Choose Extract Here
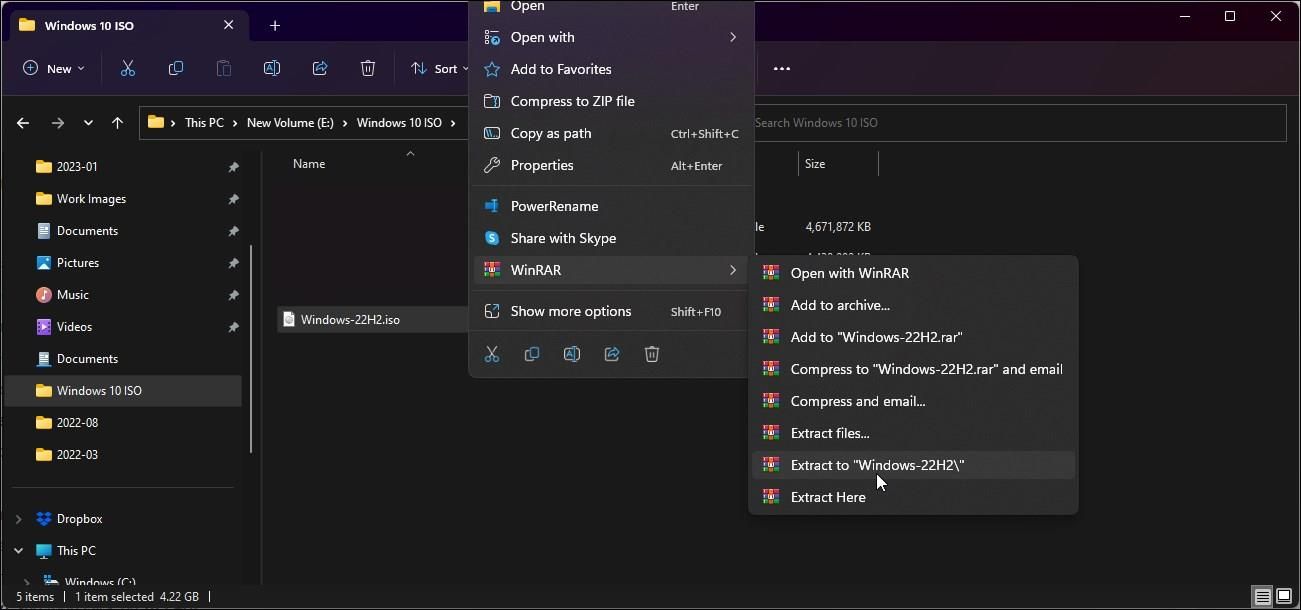Image resolution: width=1301 pixels, height=610 pixels. coord(913,497)
